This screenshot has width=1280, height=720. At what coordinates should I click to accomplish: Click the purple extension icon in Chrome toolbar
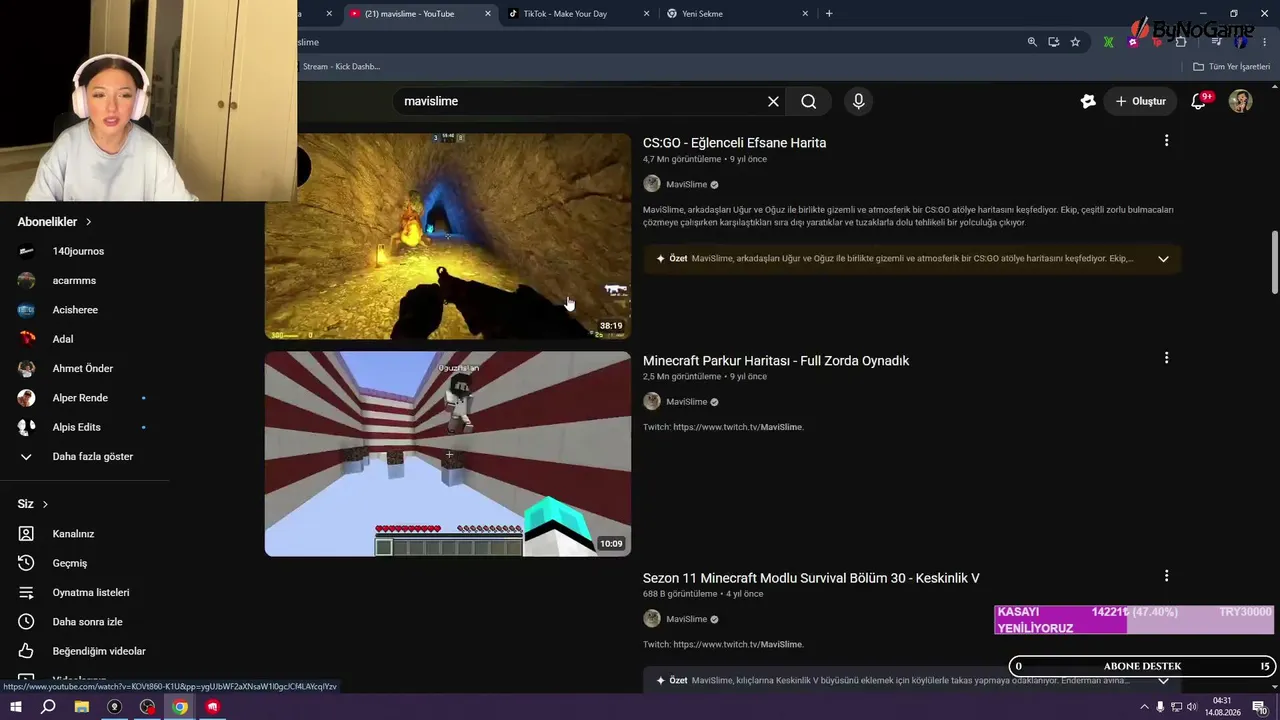coord(1133,42)
